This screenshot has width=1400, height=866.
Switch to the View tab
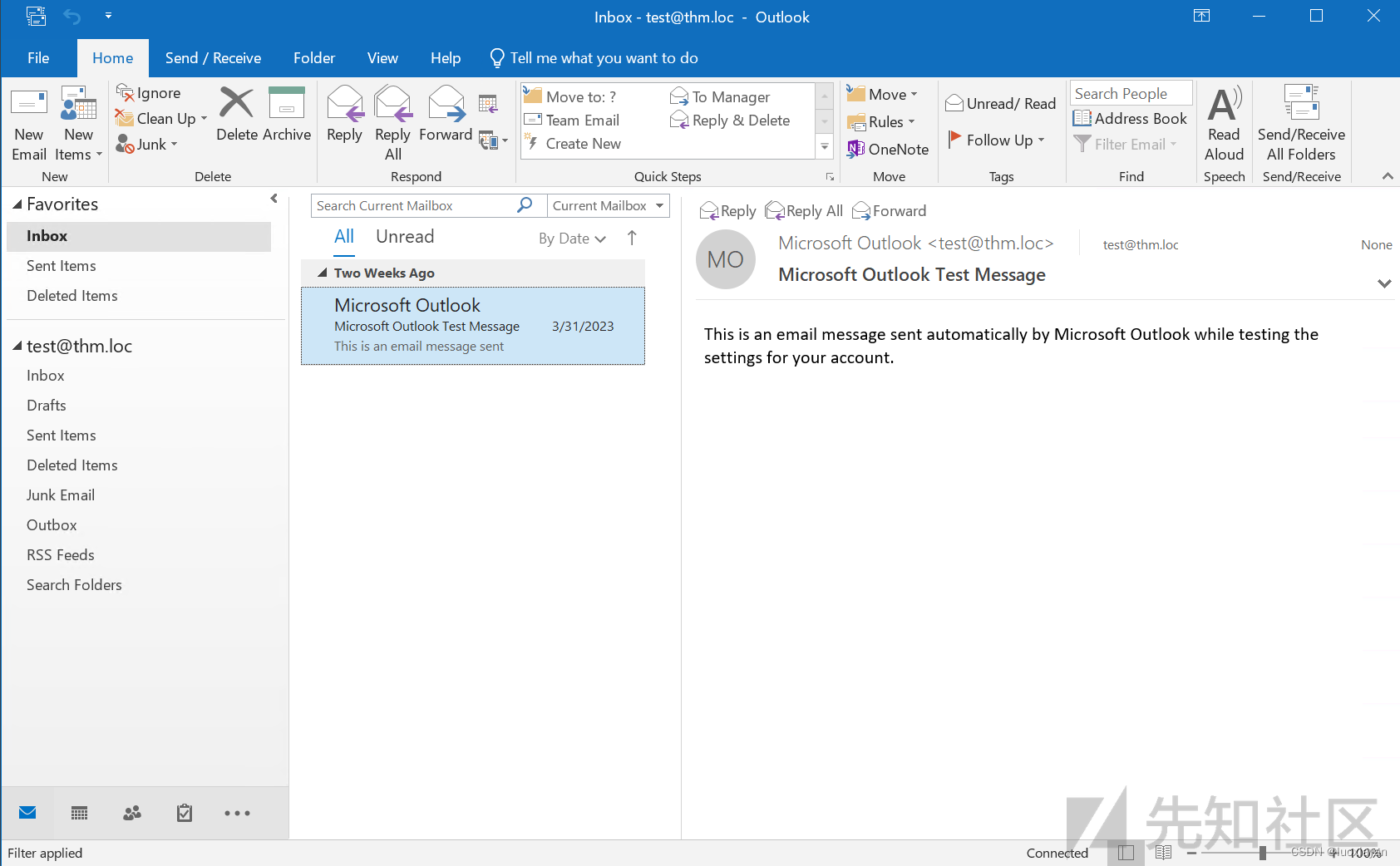[382, 58]
